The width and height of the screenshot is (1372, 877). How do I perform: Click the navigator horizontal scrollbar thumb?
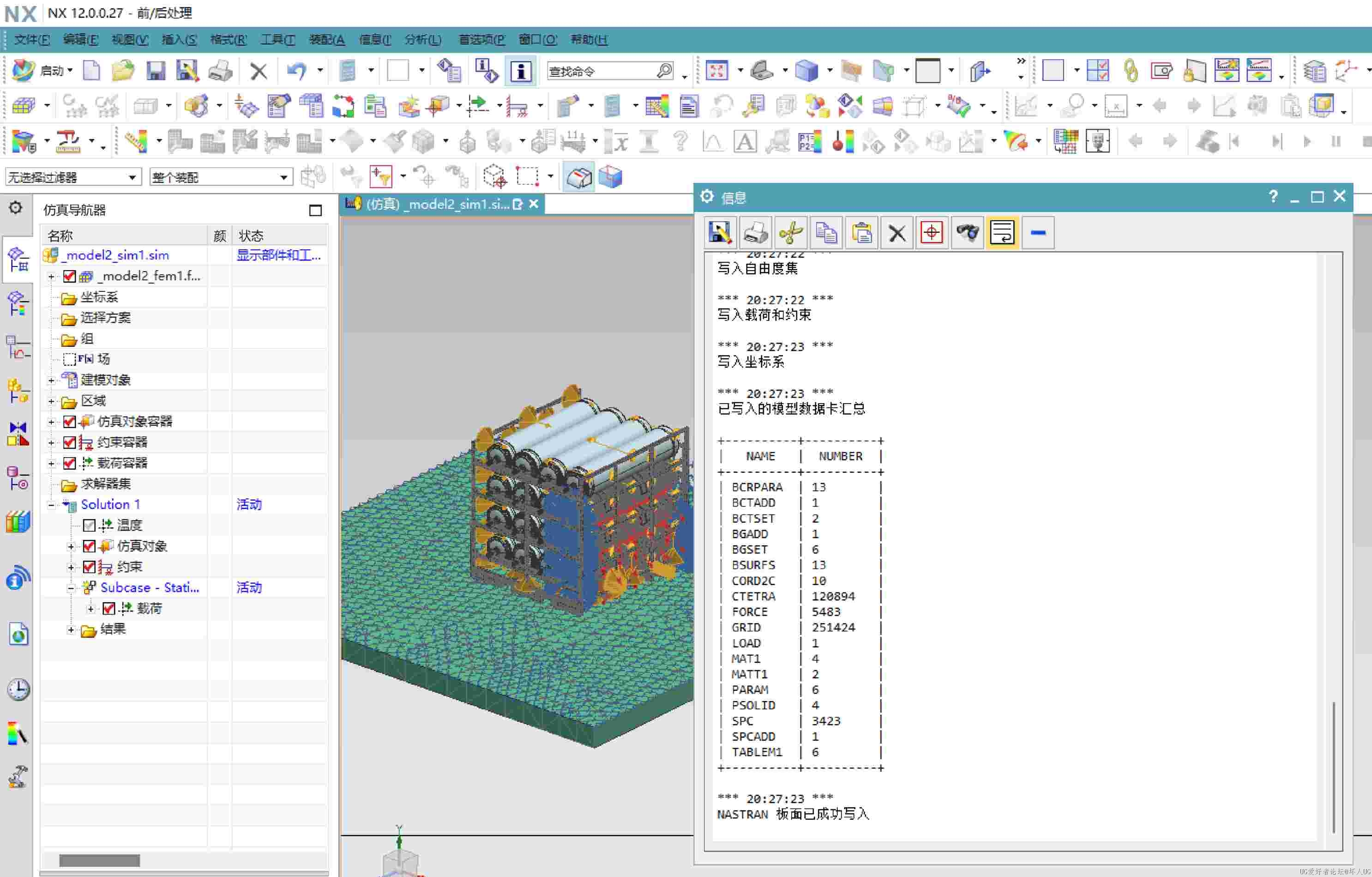coord(99,860)
